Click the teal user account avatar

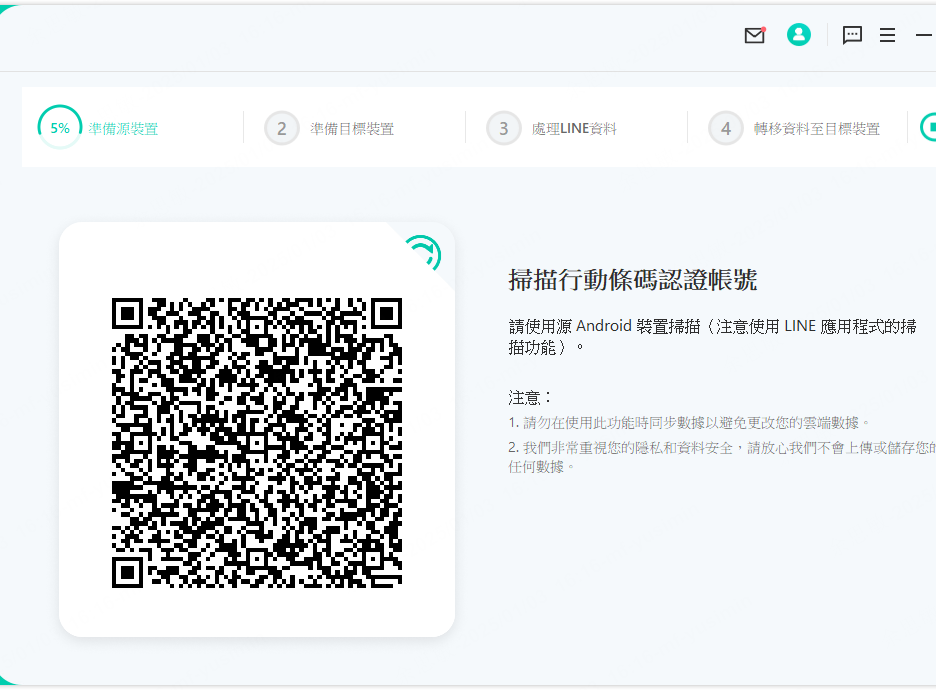pyautogui.click(x=798, y=35)
